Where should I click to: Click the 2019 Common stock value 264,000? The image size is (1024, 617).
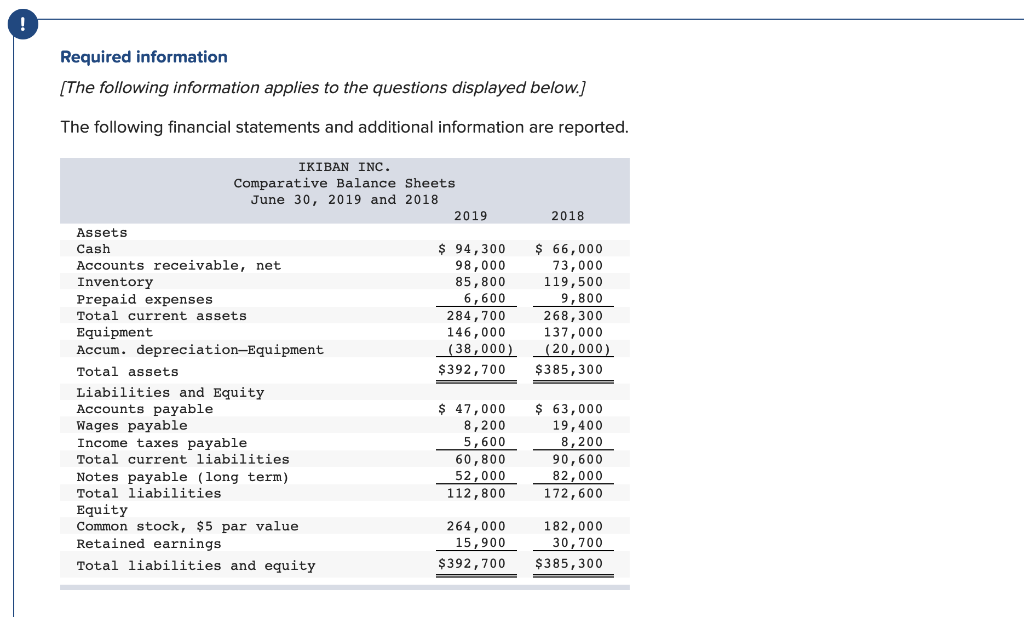point(476,526)
